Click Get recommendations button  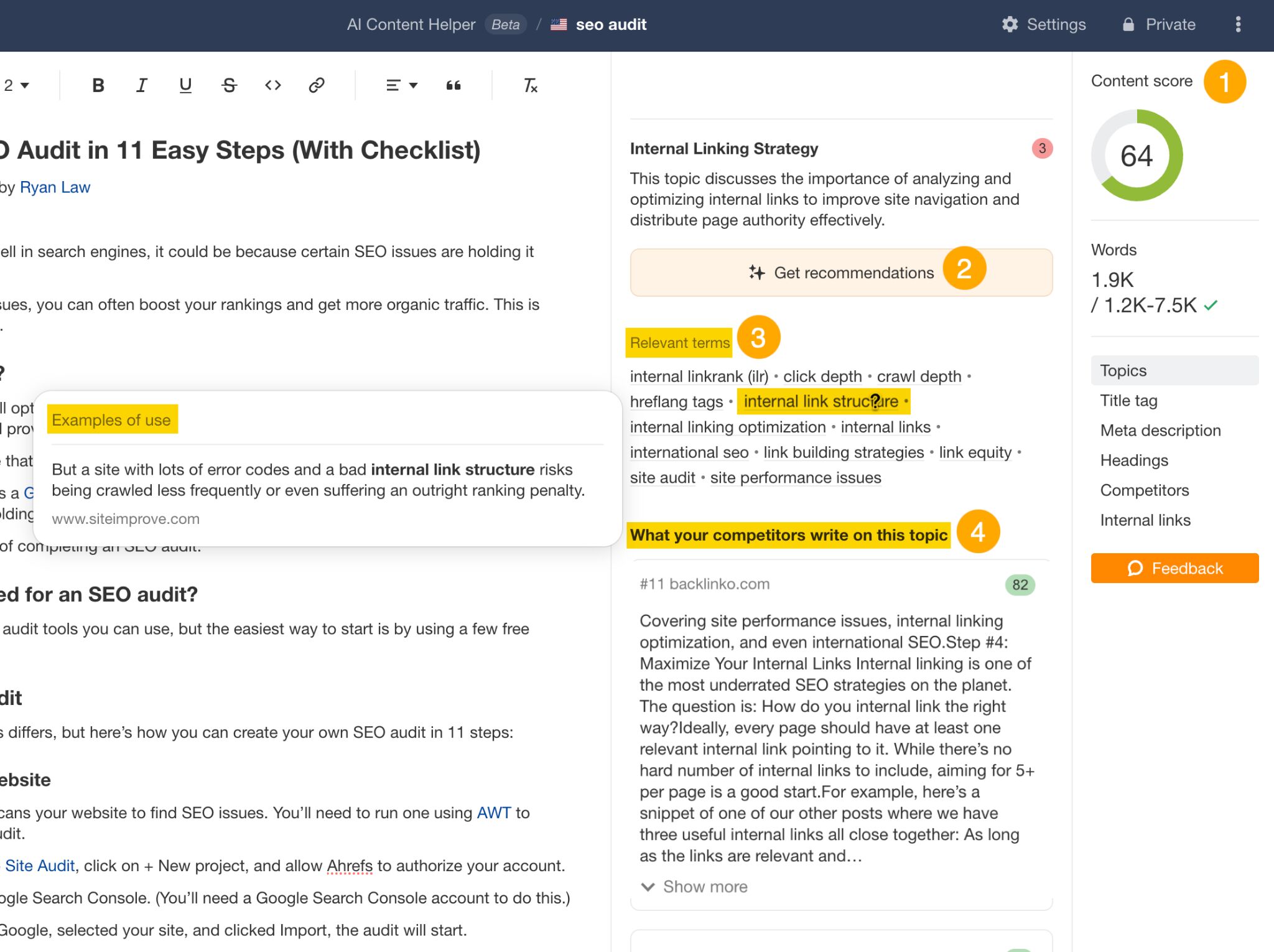[839, 272]
